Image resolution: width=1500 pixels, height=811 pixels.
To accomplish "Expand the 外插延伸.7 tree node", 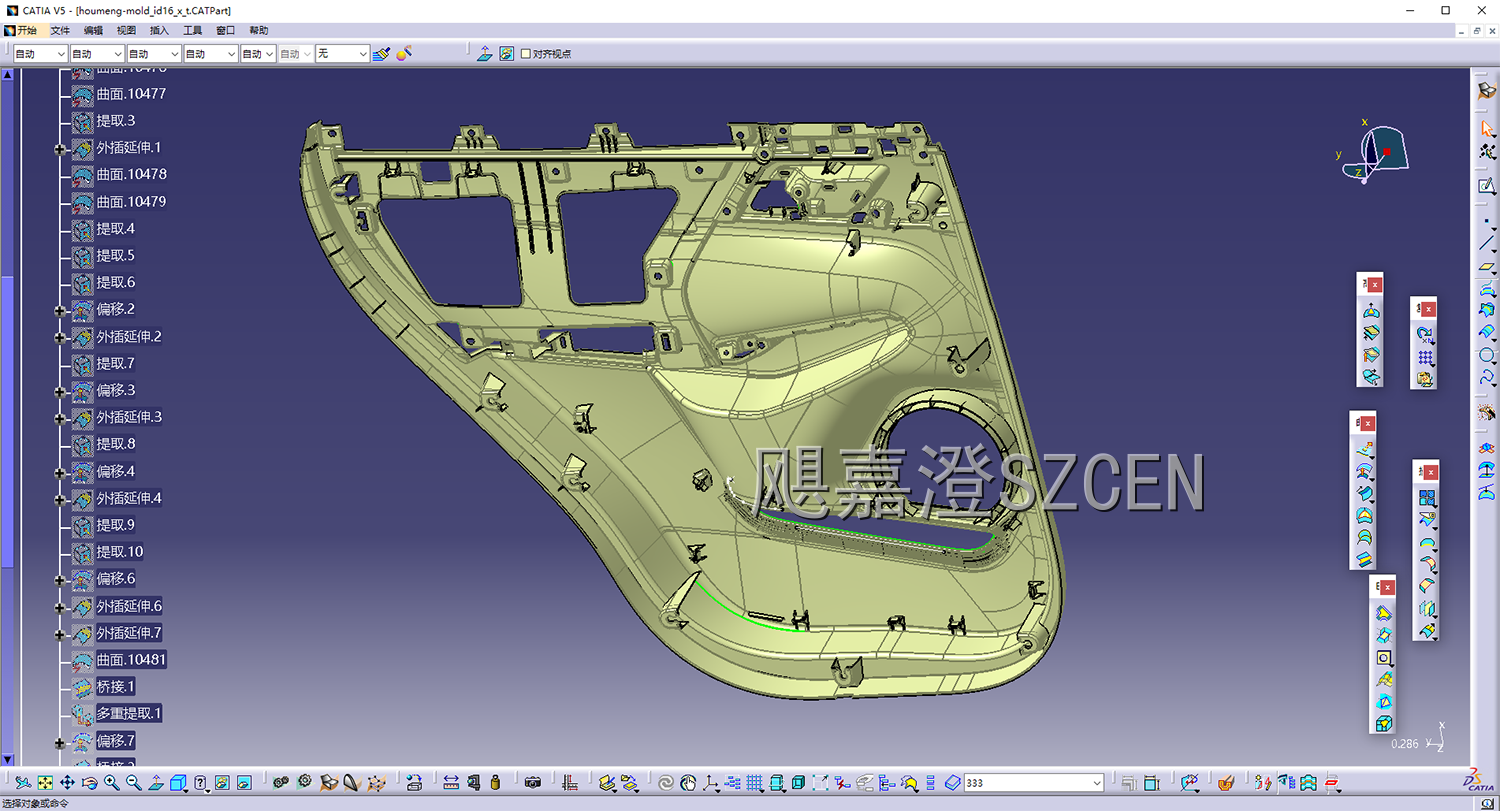I will (x=60, y=635).
